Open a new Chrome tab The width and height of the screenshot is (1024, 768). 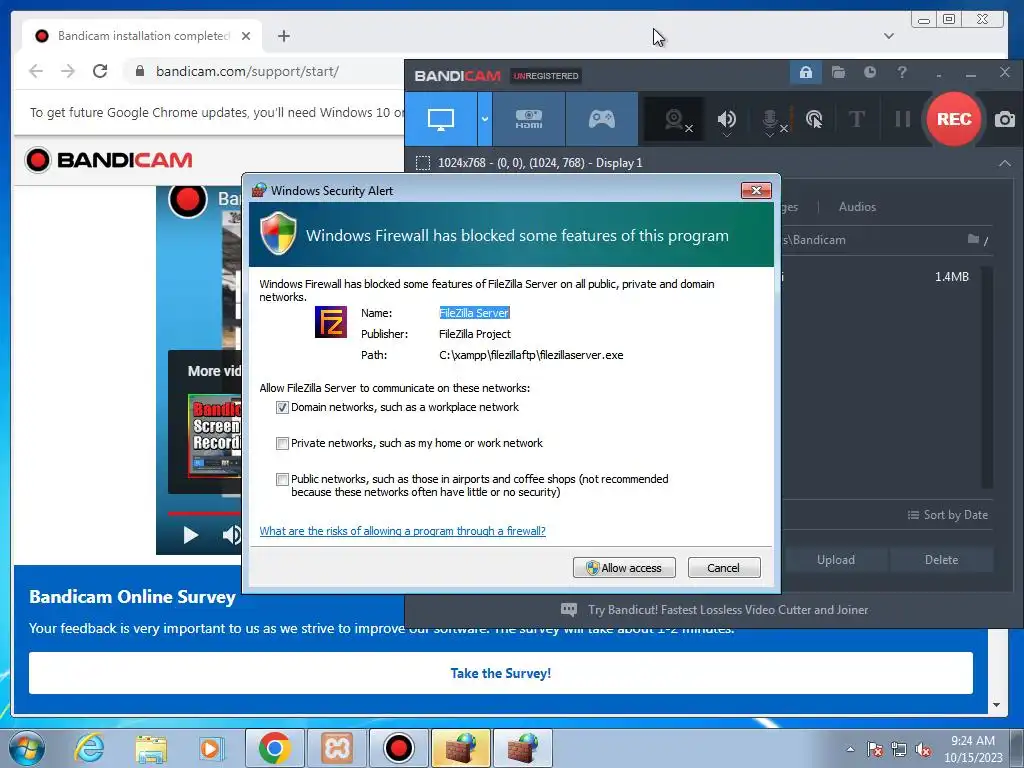[x=283, y=36]
